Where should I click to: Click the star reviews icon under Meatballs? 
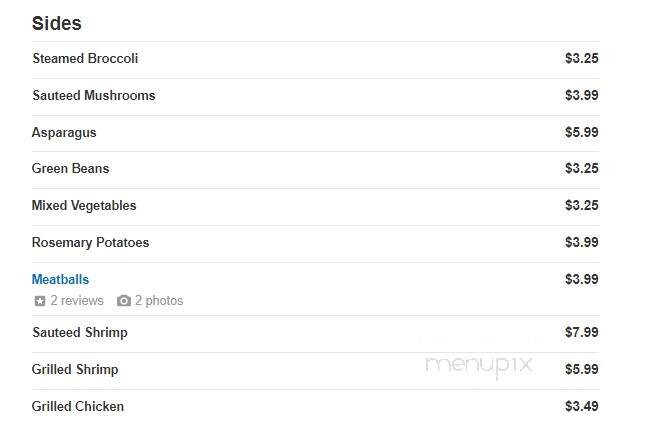(x=40, y=301)
